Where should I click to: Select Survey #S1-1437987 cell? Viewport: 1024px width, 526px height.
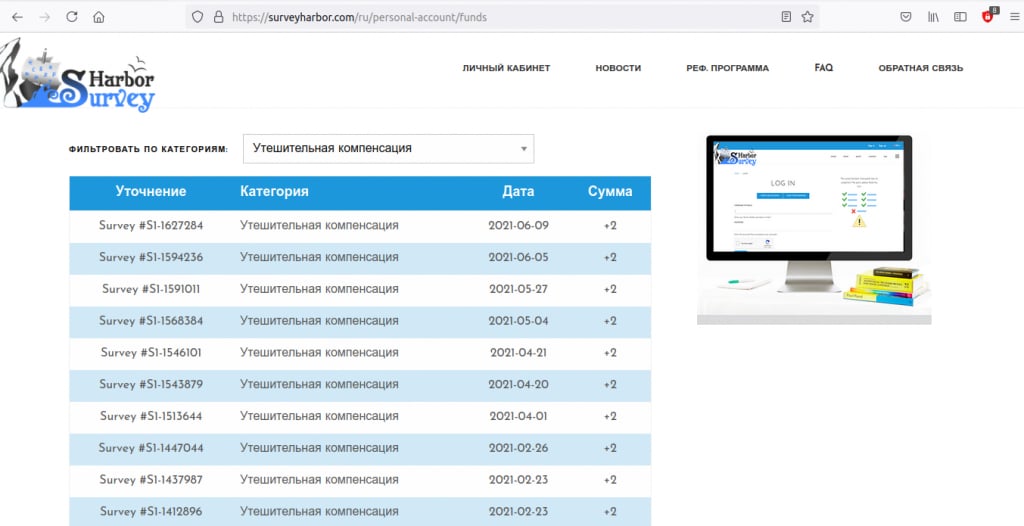tap(151, 480)
